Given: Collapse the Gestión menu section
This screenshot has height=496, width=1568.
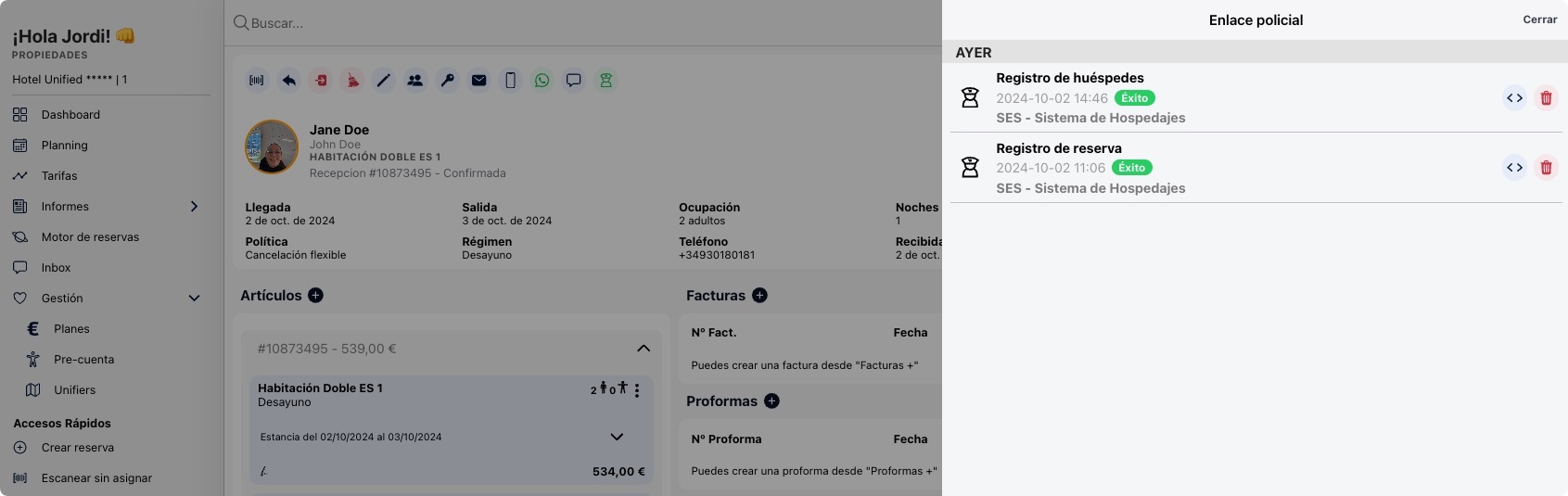Looking at the screenshot, I should 194,299.
